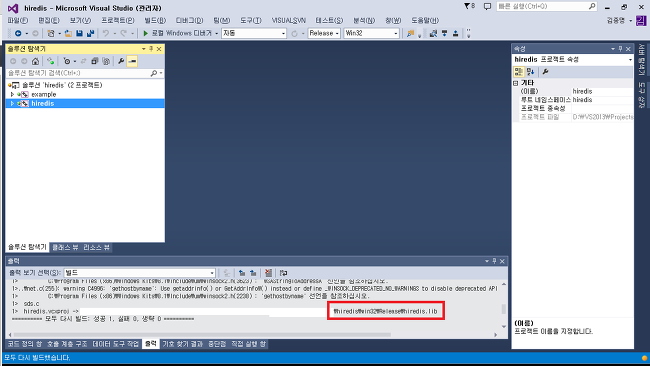Viewport: 650px width, 366px height.
Task: Toggle Categorized view in Properties panel
Action: point(518,72)
